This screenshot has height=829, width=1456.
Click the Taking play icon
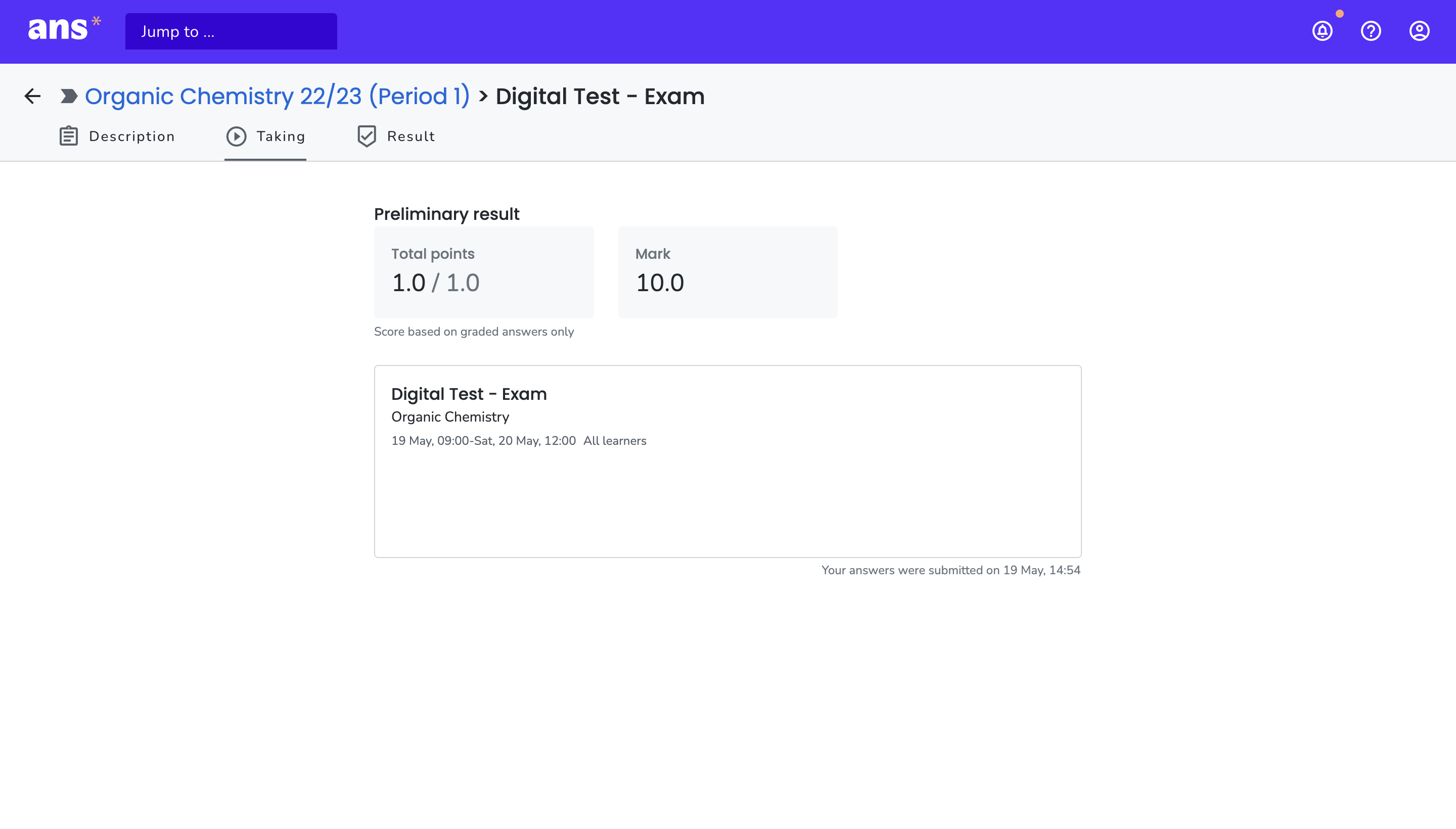tap(236, 136)
